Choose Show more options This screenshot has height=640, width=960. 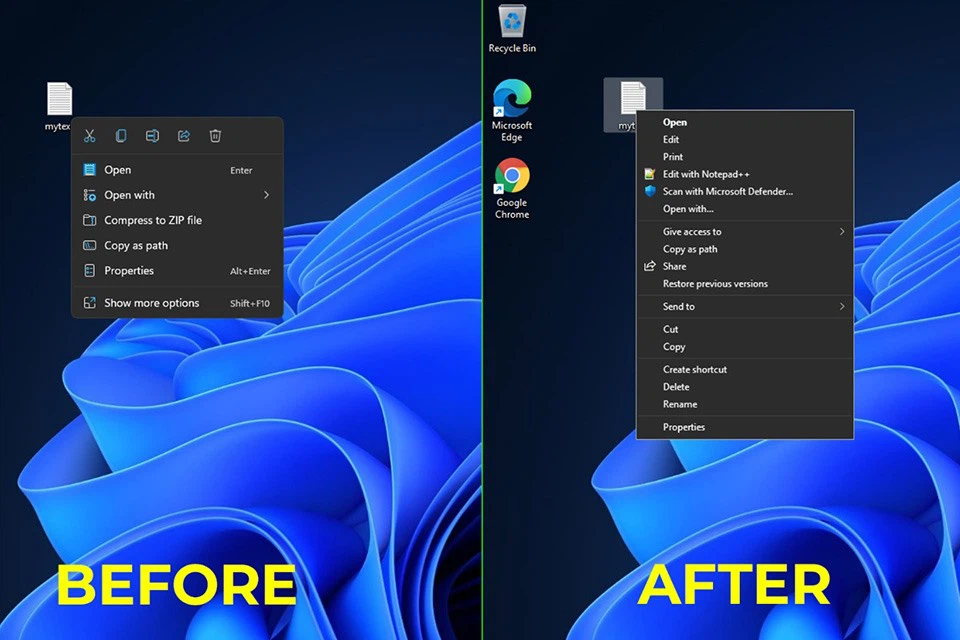pyautogui.click(x=178, y=303)
